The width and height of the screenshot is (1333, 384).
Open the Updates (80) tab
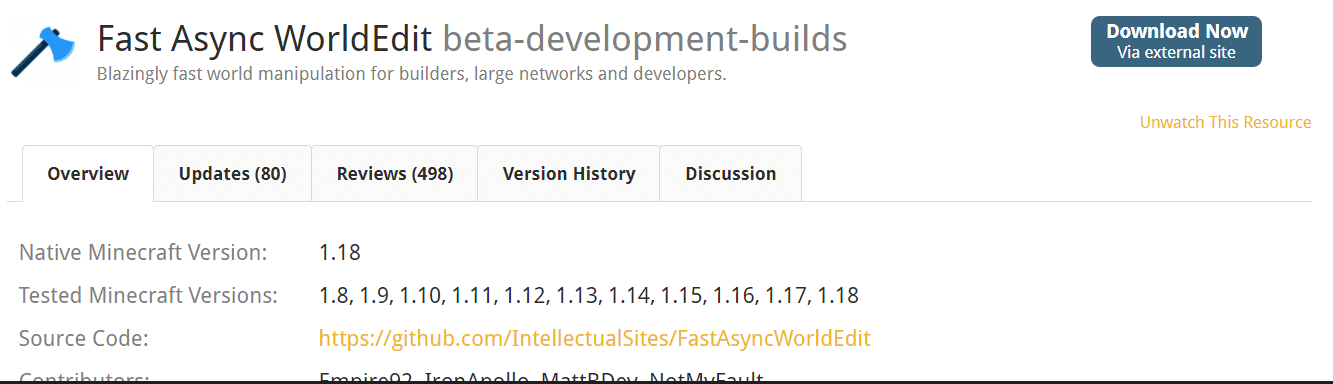pyautogui.click(x=233, y=174)
